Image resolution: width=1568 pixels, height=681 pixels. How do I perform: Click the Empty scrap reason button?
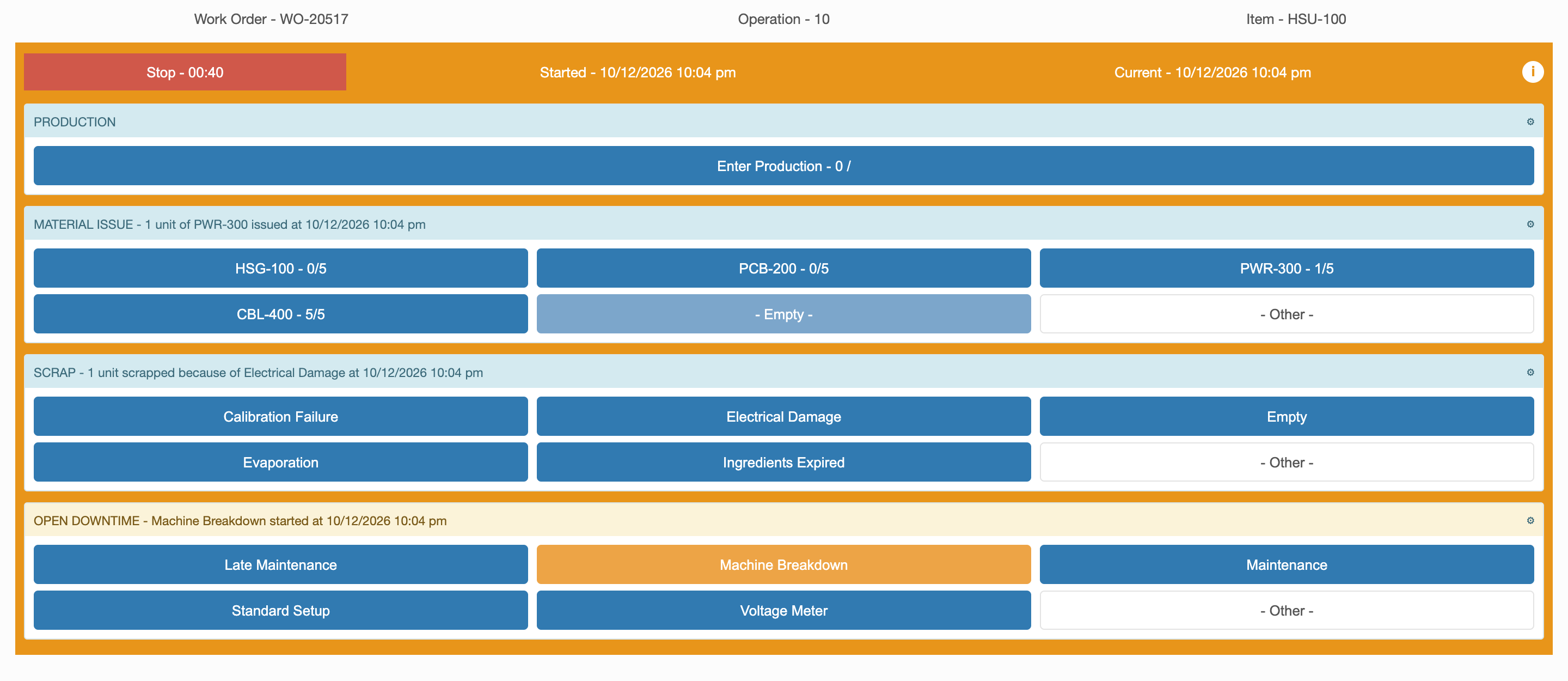point(1286,416)
